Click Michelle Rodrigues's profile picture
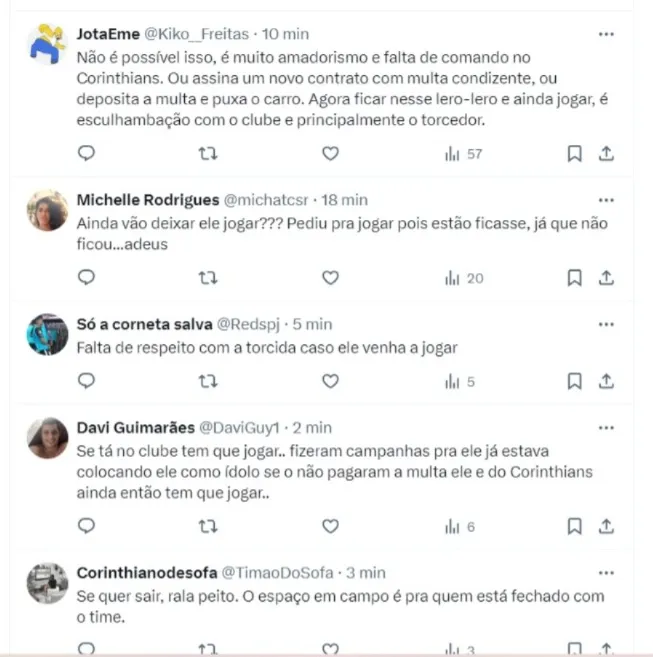 [47, 211]
